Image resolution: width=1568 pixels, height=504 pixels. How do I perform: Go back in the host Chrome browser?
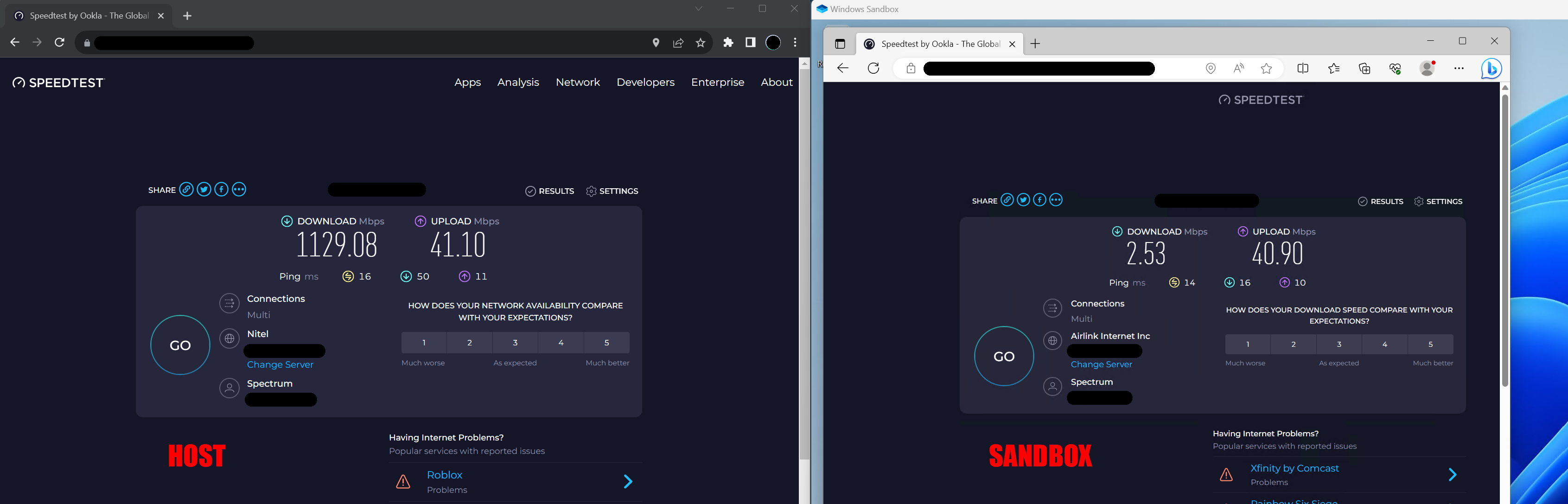pos(15,43)
